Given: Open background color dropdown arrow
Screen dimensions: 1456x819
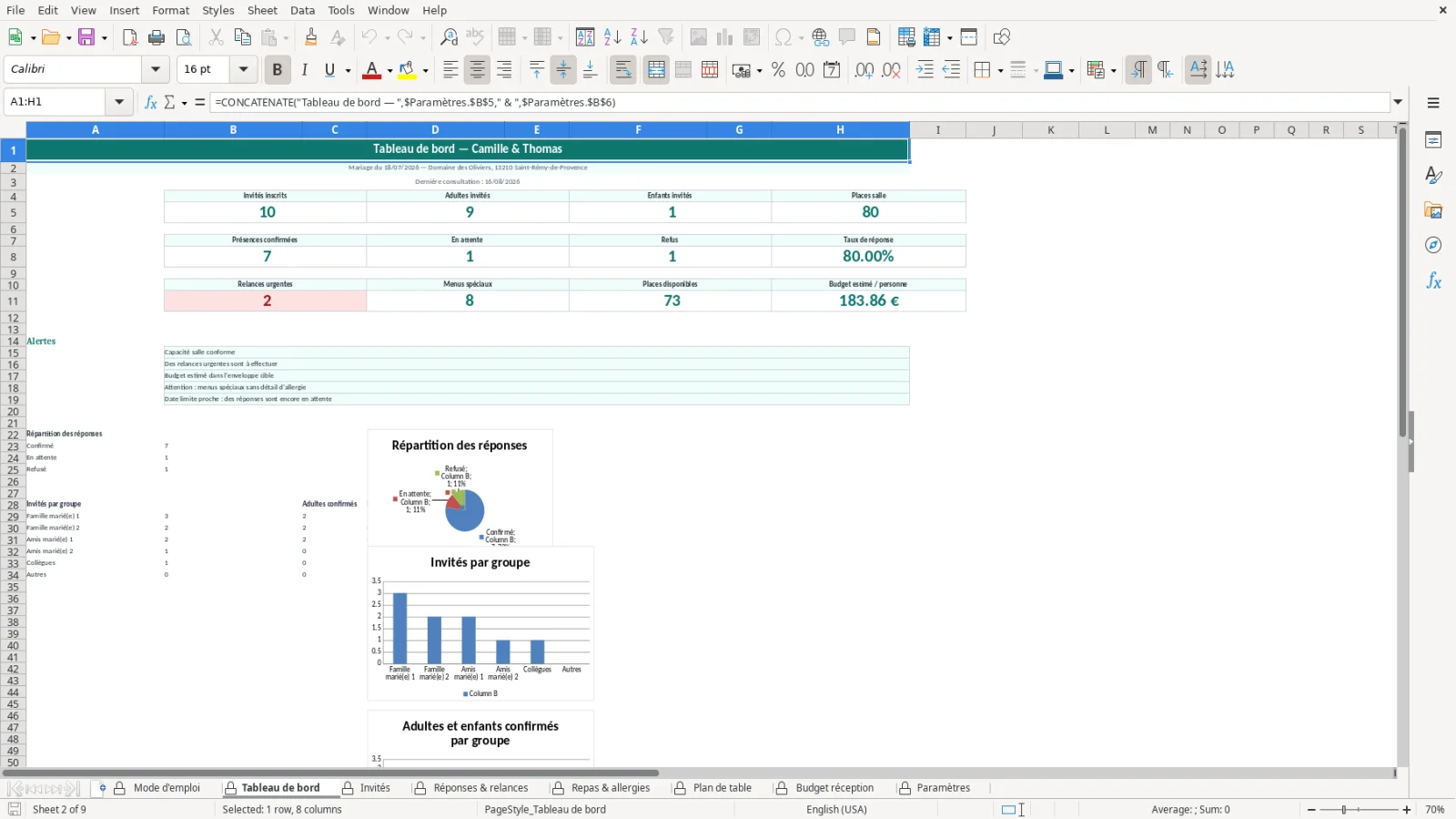Looking at the screenshot, I should [425, 70].
